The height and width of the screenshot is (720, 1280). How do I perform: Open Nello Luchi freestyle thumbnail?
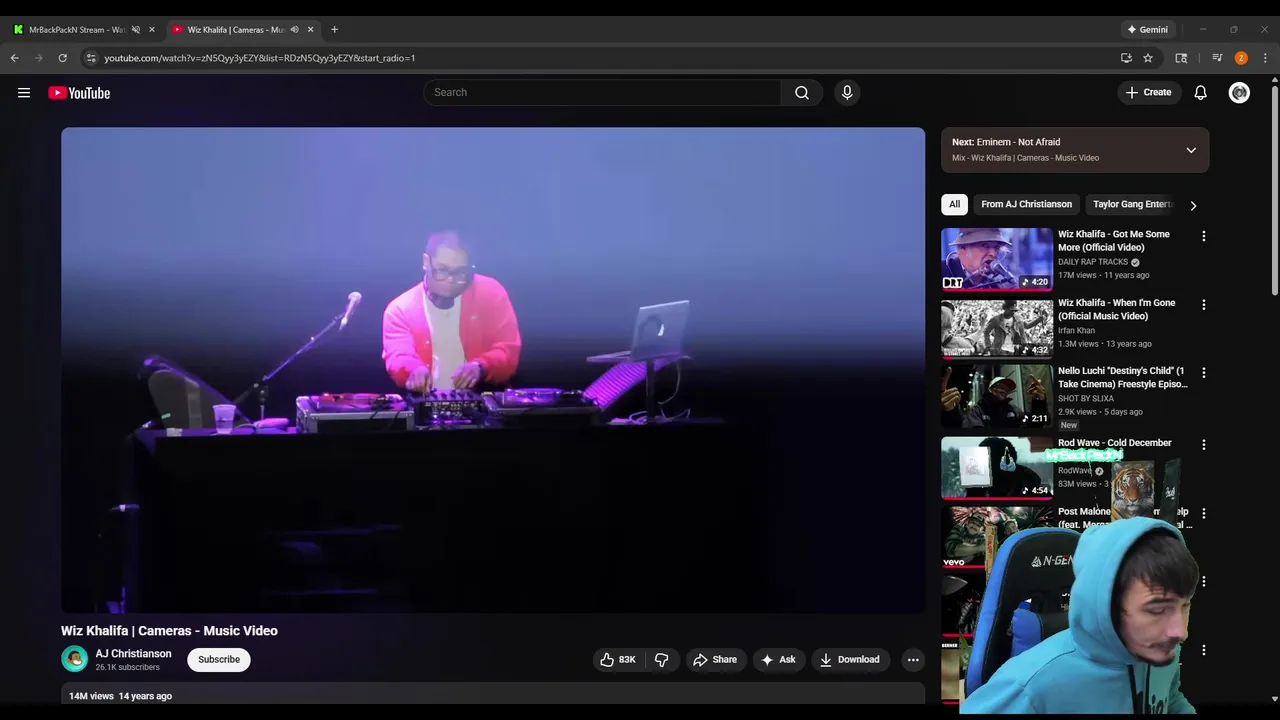pos(996,396)
